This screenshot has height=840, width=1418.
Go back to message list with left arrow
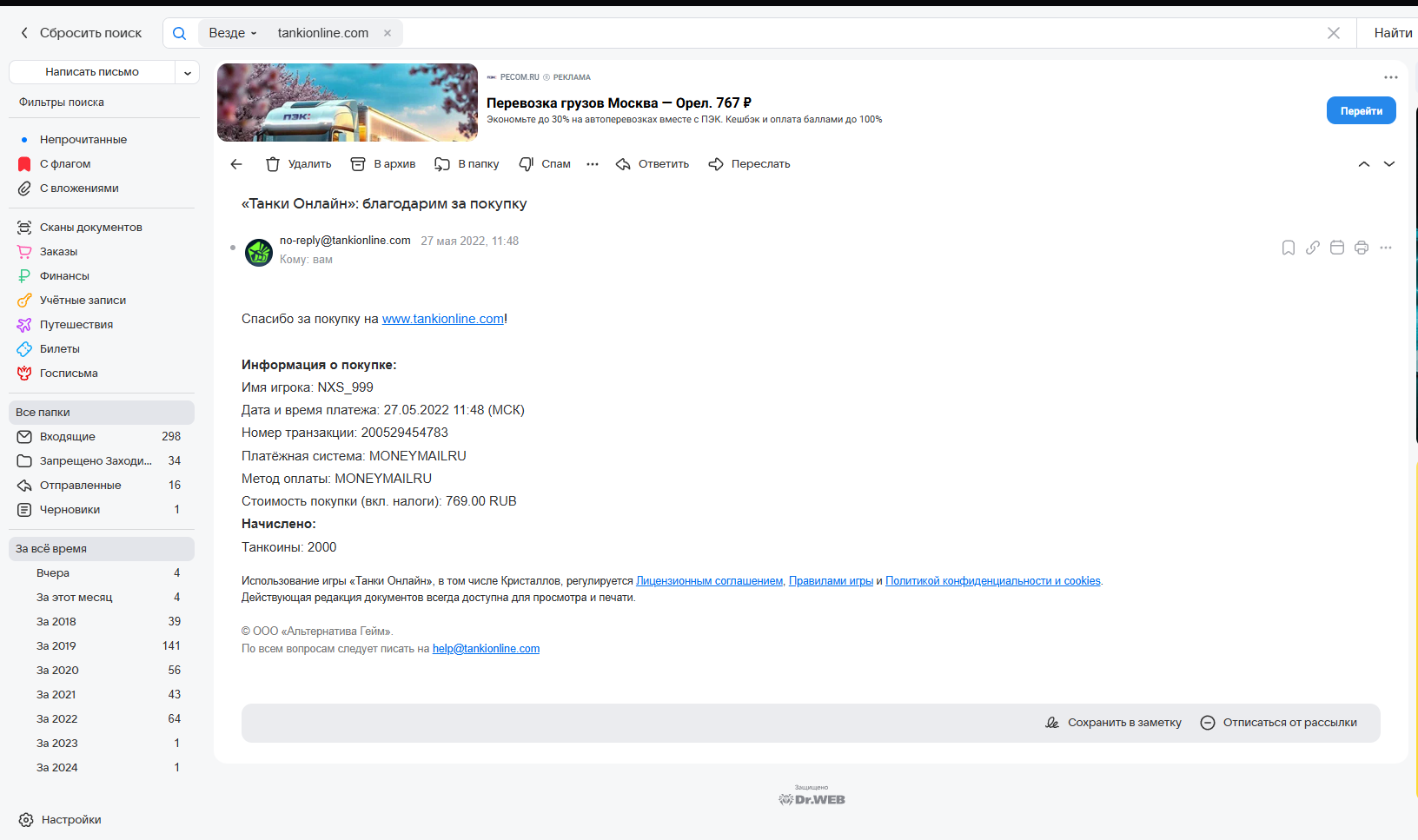coord(236,164)
